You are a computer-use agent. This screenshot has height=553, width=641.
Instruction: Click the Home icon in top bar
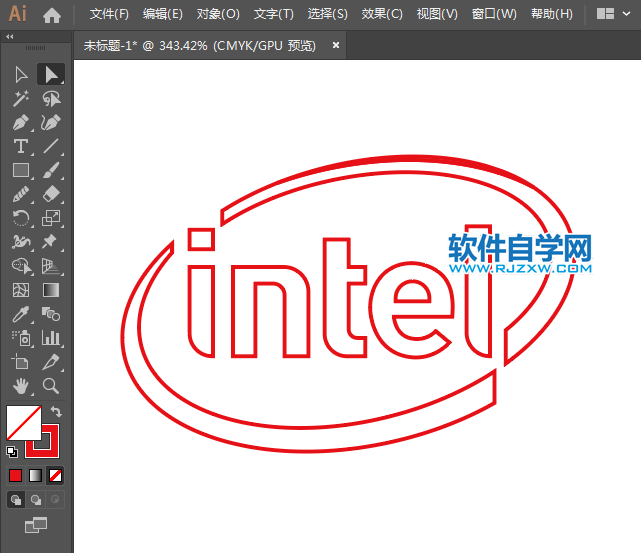[52, 15]
